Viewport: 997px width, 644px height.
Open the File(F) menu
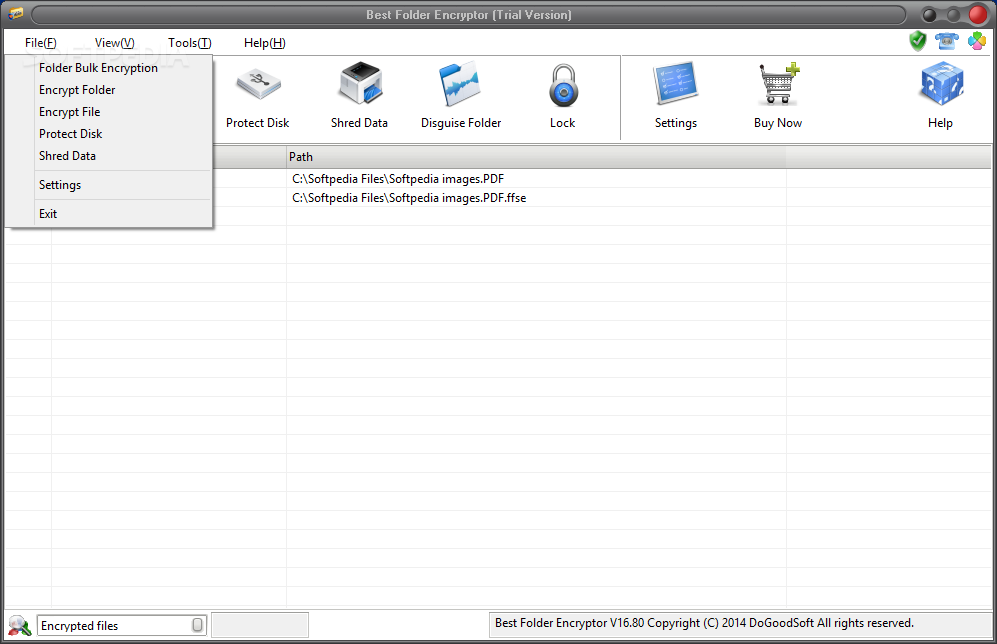coord(41,43)
